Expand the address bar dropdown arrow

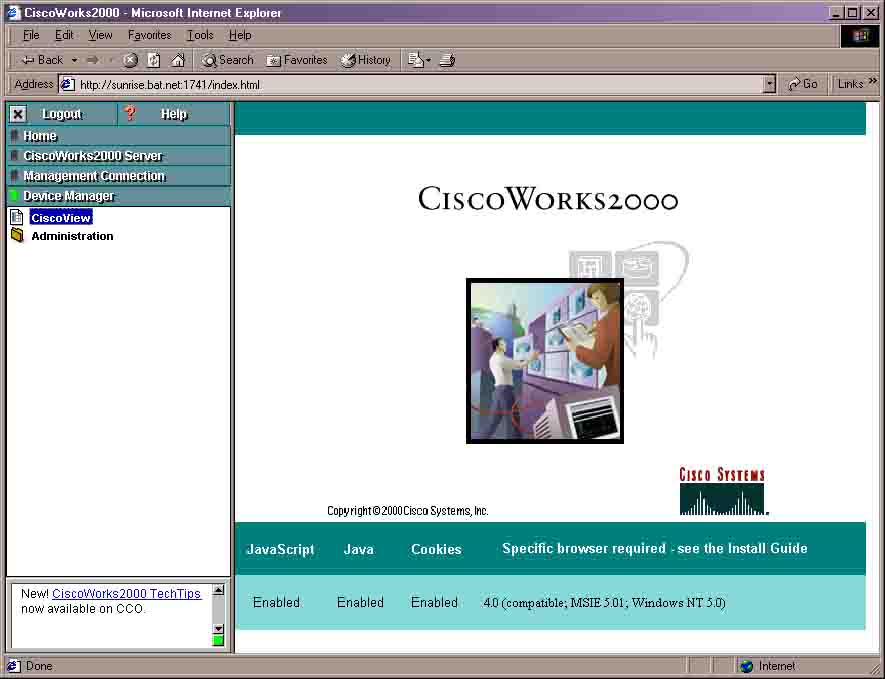click(x=769, y=85)
